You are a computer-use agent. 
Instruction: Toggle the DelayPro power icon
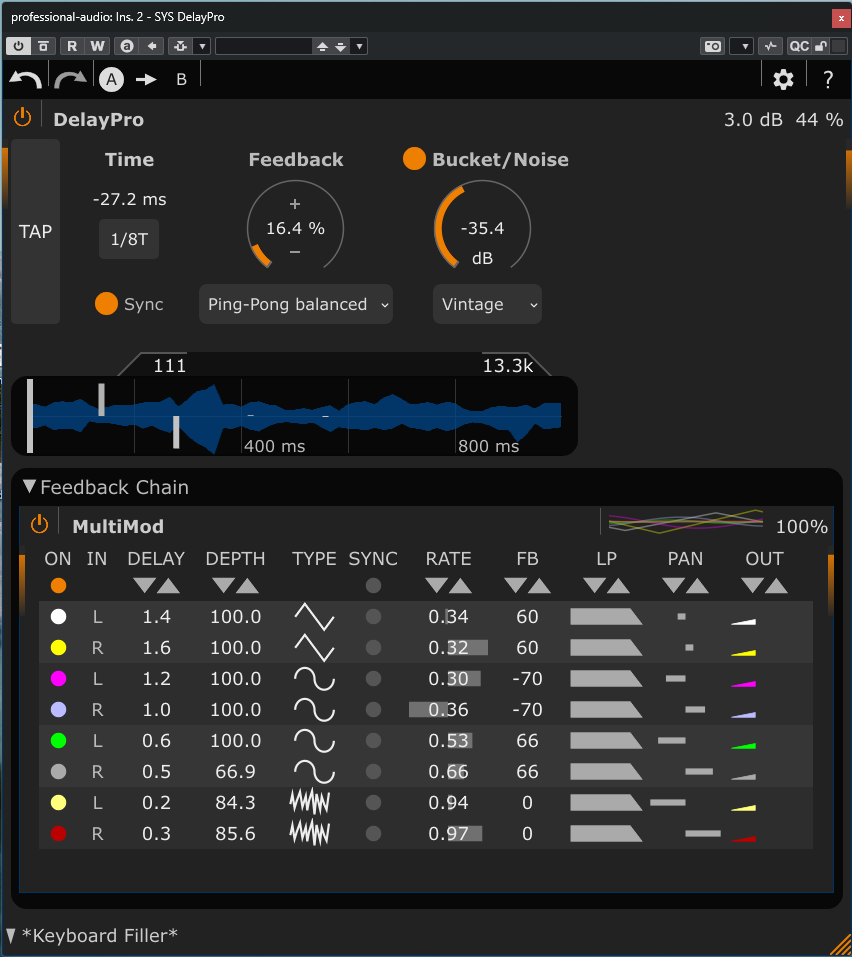coord(23,118)
